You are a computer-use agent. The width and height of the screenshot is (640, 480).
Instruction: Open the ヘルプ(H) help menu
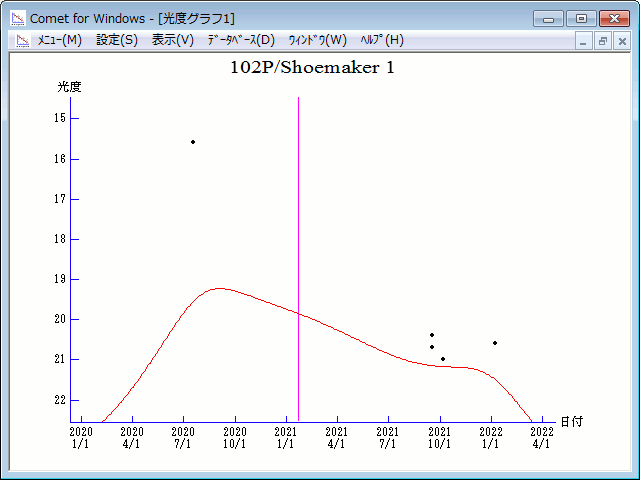coord(381,40)
